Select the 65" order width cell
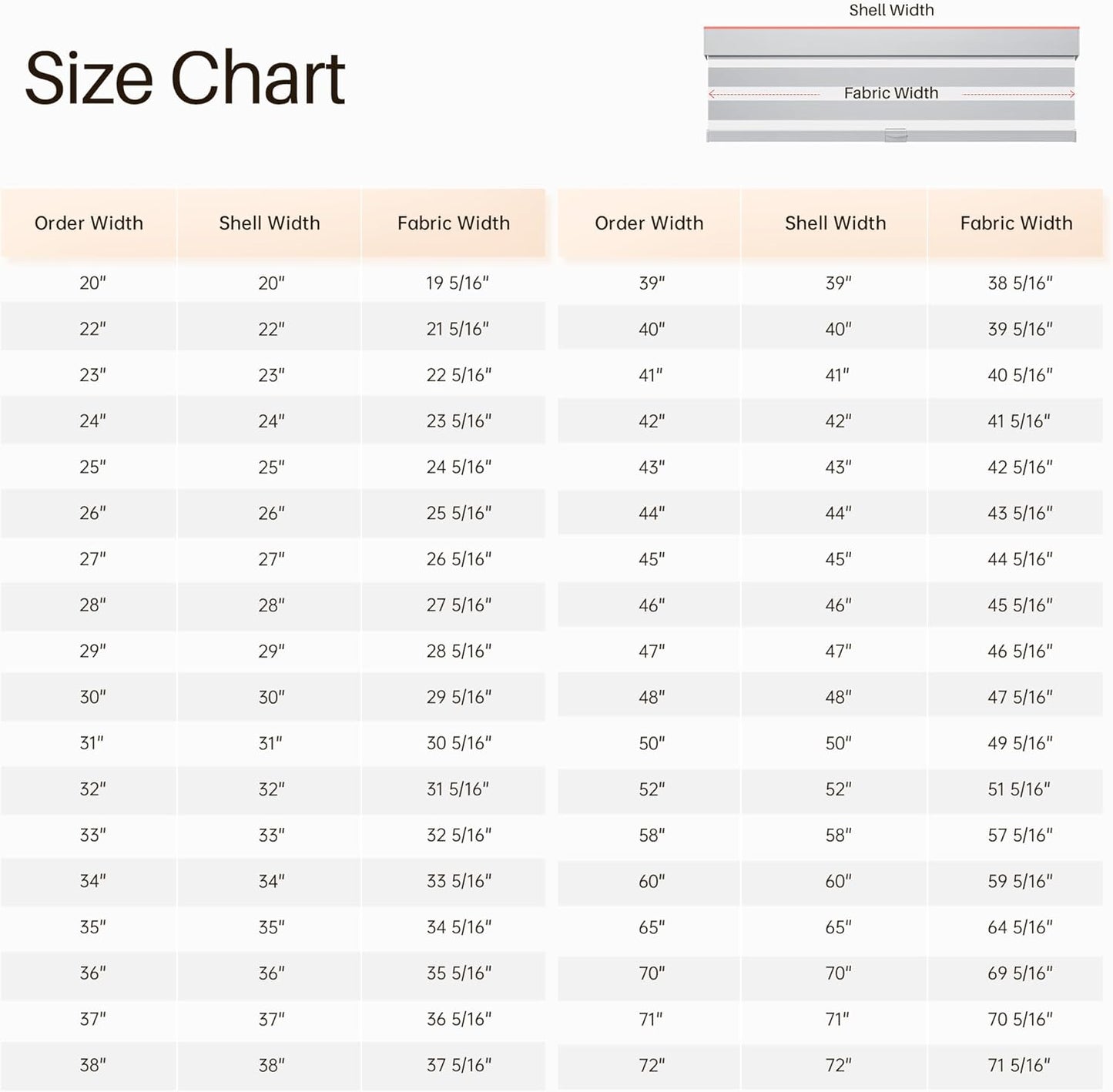This screenshot has width=1113, height=1092. click(652, 928)
